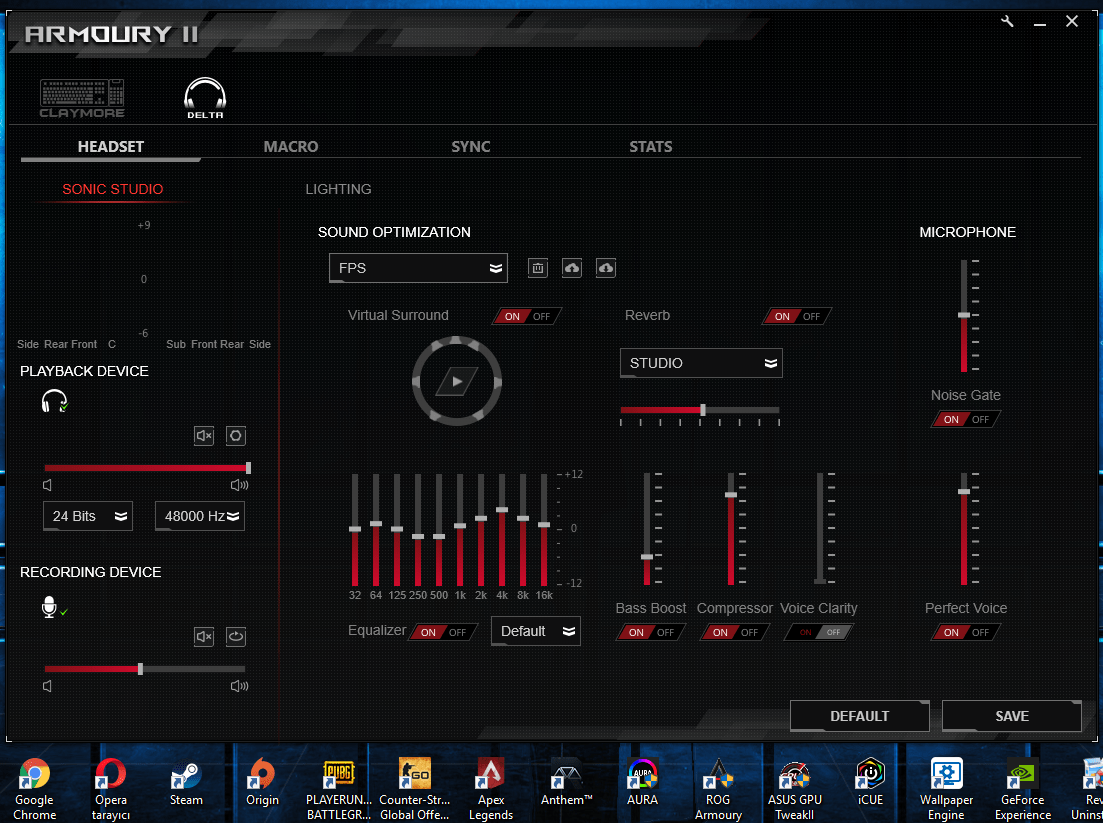Open ROG Armoury desktop shortcut
The height and width of the screenshot is (823, 1103).
[x=718, y=789]
